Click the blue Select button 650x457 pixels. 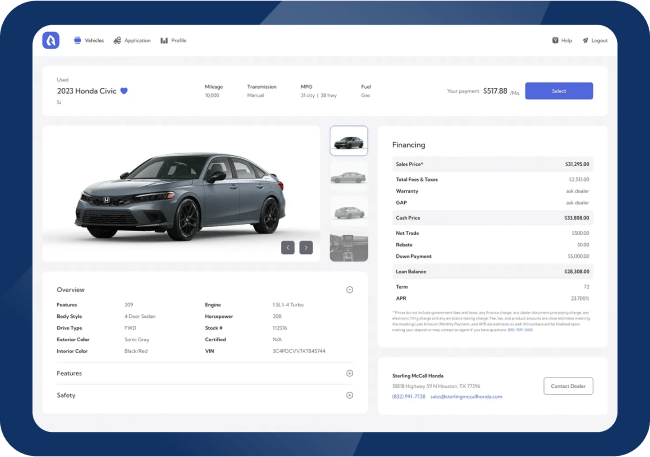[x=559, y=91]
